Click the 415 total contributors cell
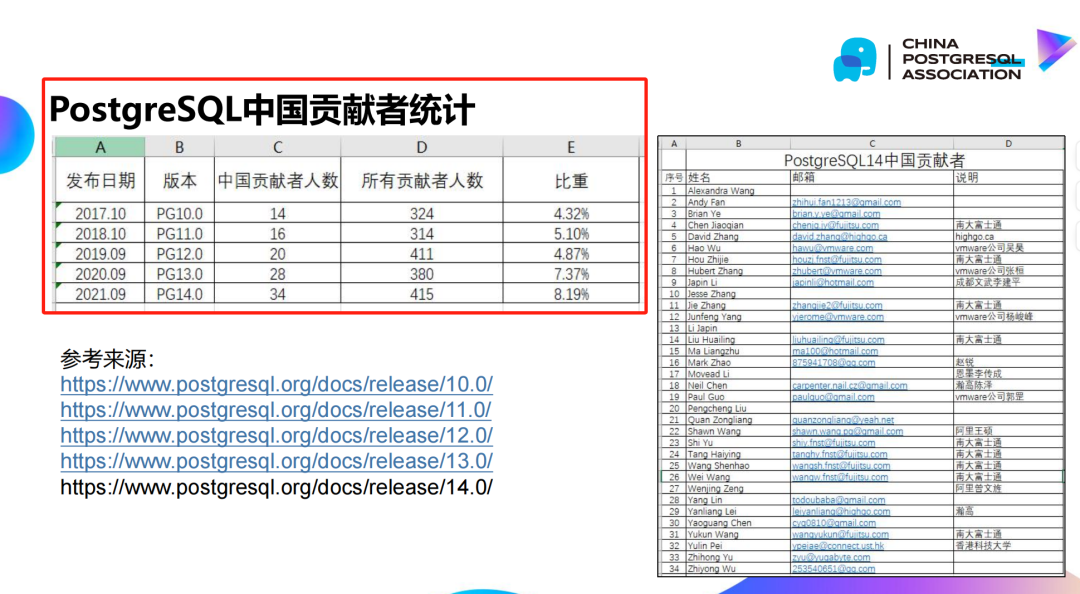The image size is (1080, 594). click(422, 294)
